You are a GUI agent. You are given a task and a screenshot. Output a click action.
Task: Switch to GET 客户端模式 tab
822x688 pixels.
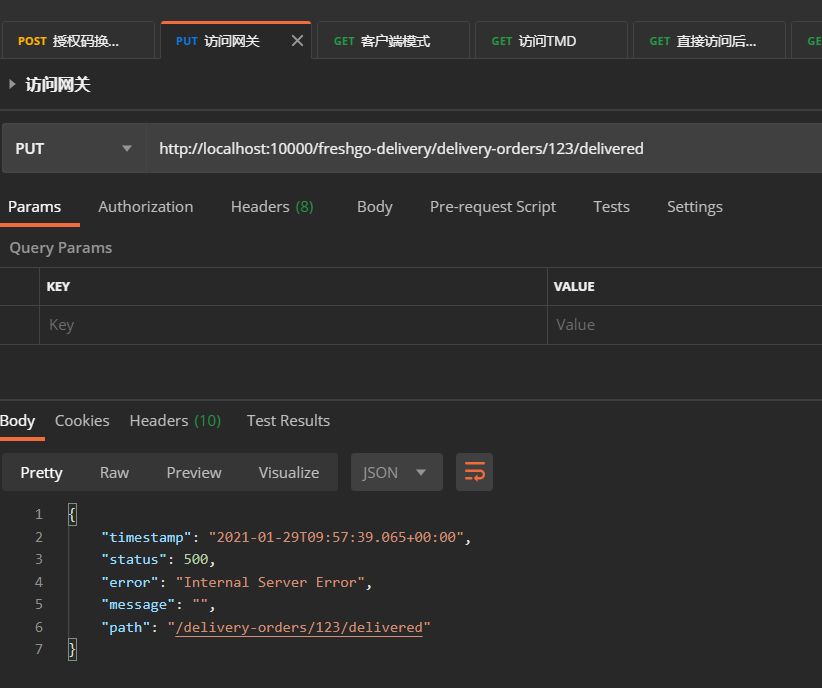pos(393,41)
